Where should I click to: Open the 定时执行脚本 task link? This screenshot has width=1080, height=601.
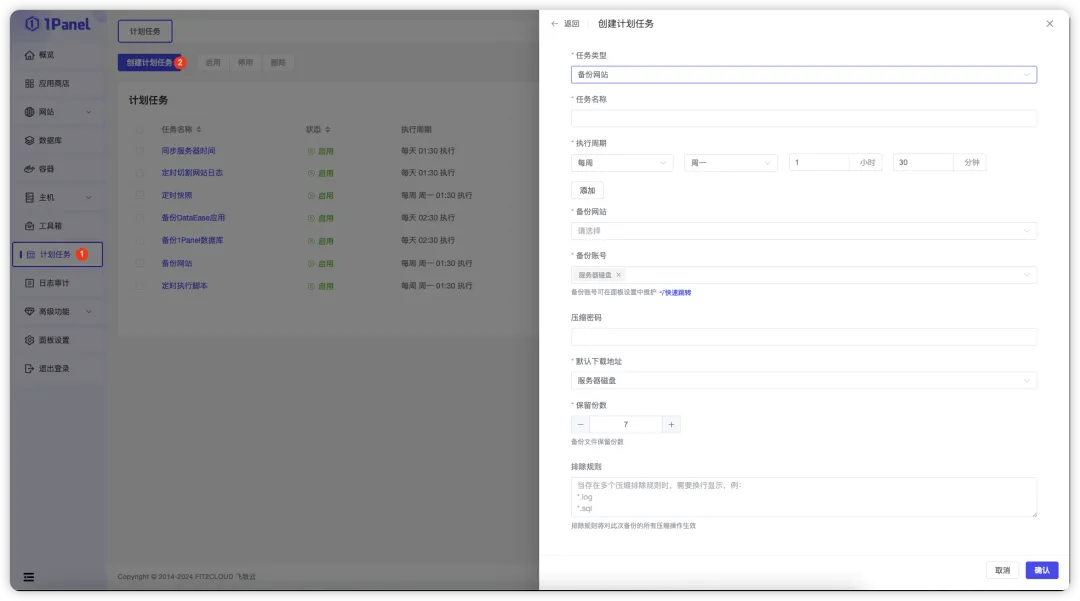(x=185, y=286)
